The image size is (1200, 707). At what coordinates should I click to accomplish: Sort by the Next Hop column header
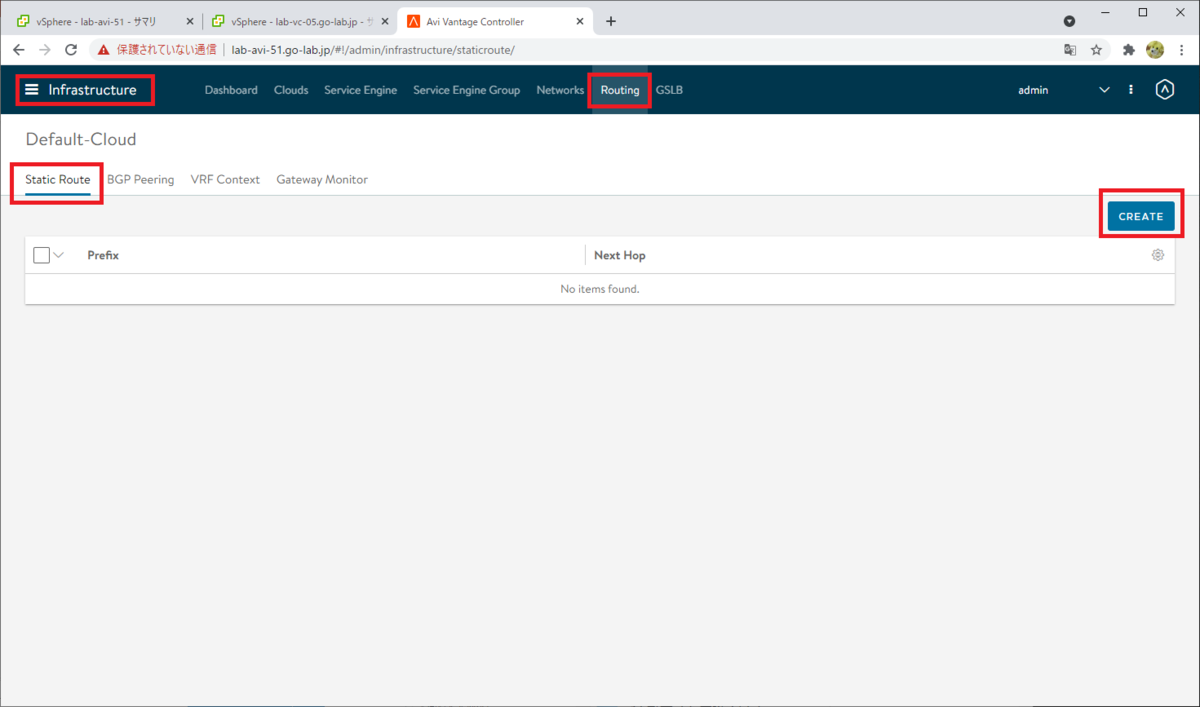[620, 255]
